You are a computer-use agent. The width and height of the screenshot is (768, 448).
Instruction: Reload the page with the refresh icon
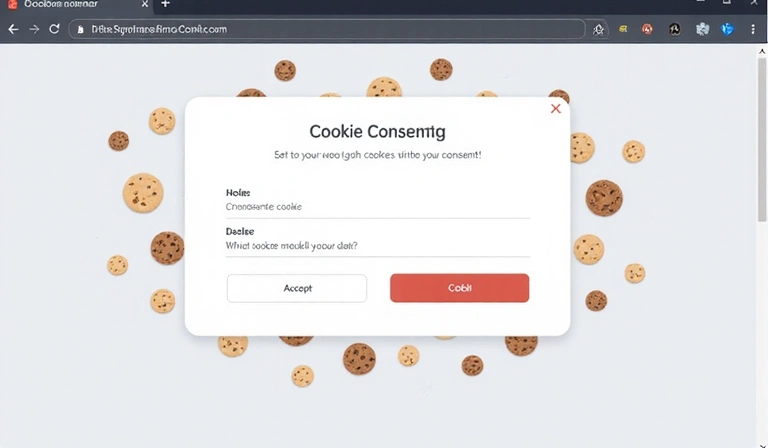54,29
